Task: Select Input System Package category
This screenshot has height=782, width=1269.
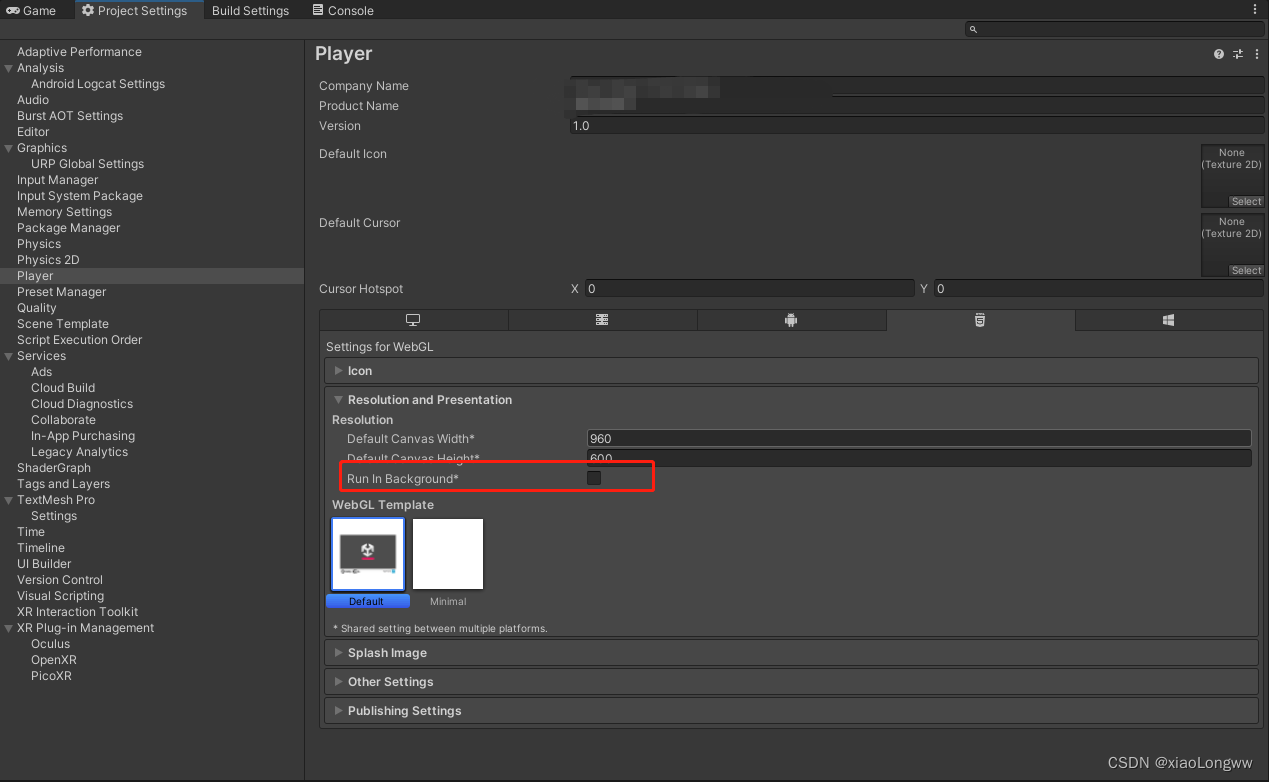Action: point(80,196)
